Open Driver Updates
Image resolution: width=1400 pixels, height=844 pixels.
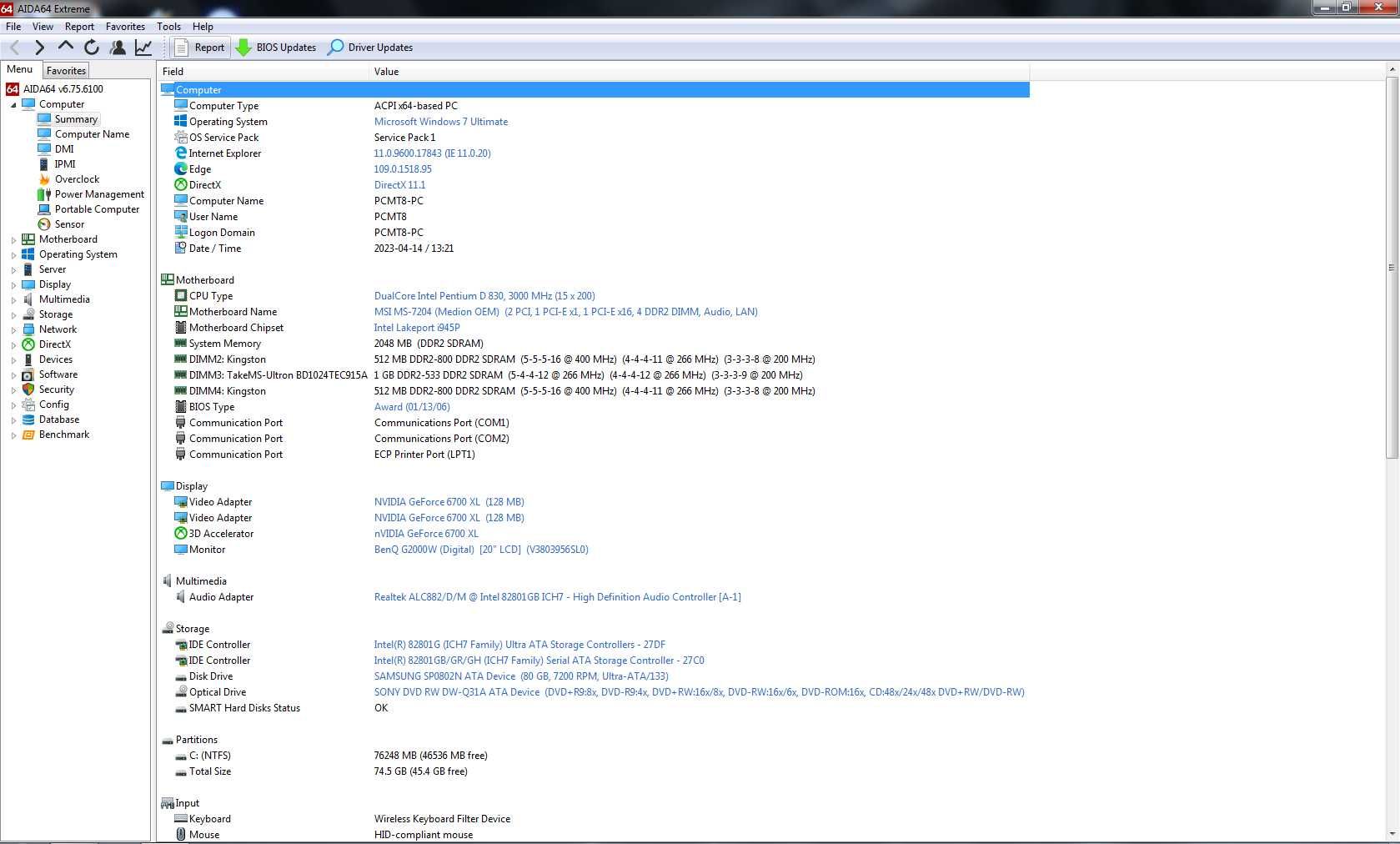point(370,48)
